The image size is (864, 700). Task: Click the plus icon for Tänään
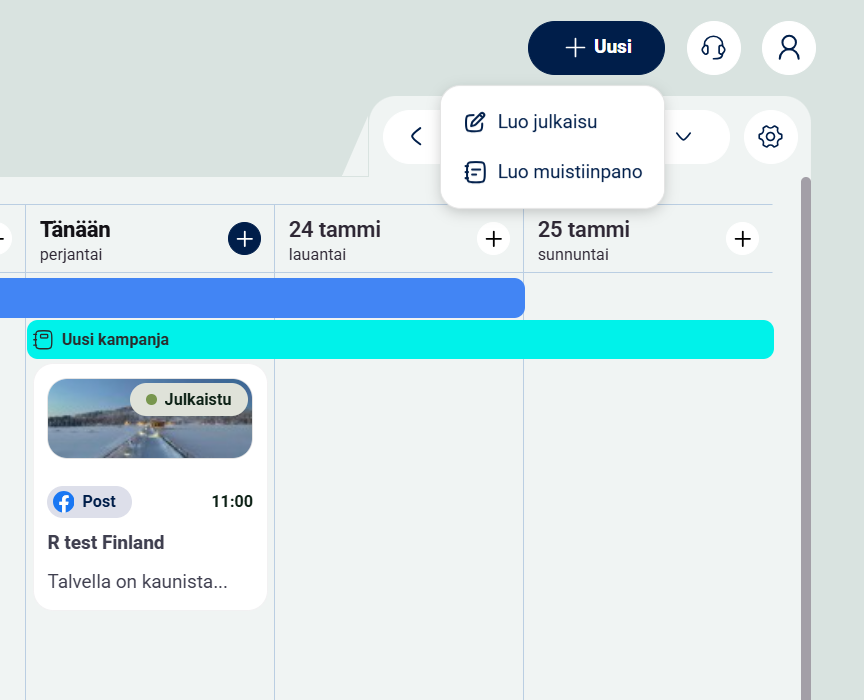point(244,239)
